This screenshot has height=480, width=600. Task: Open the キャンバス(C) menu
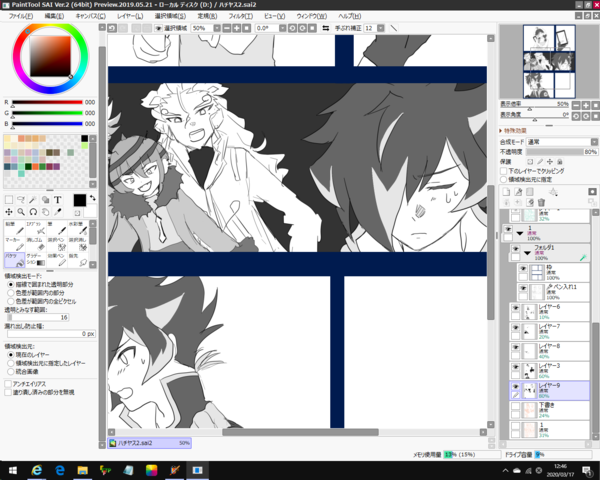(90, 16)
